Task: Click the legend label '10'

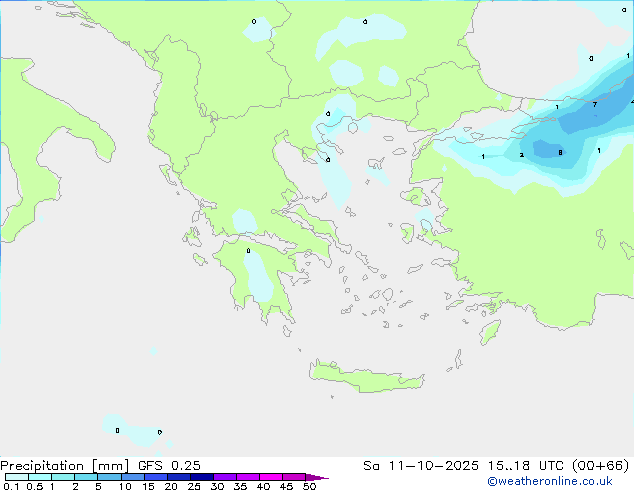Action: 125,486
